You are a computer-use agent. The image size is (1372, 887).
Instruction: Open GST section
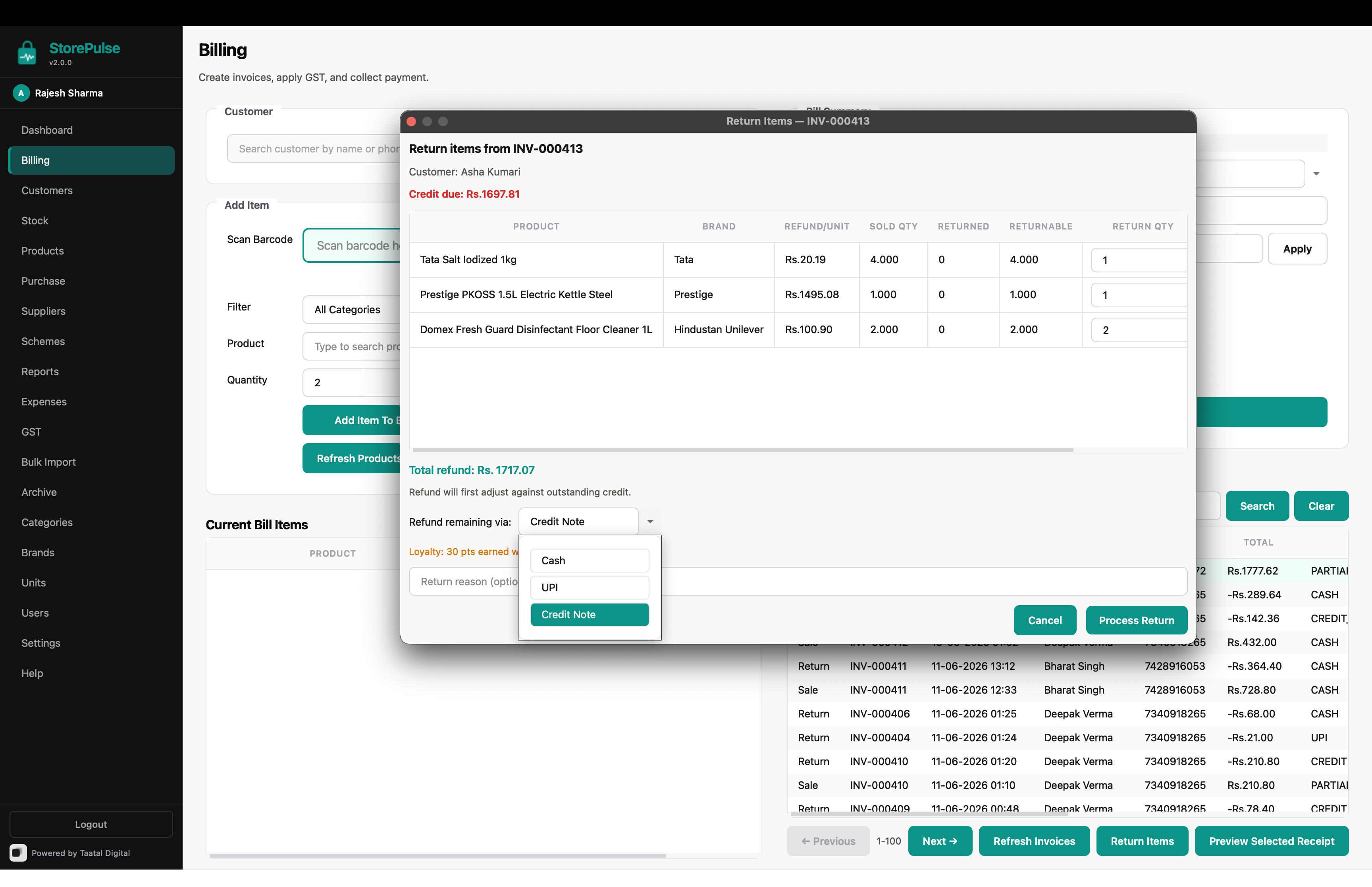(x=91, y=432)
